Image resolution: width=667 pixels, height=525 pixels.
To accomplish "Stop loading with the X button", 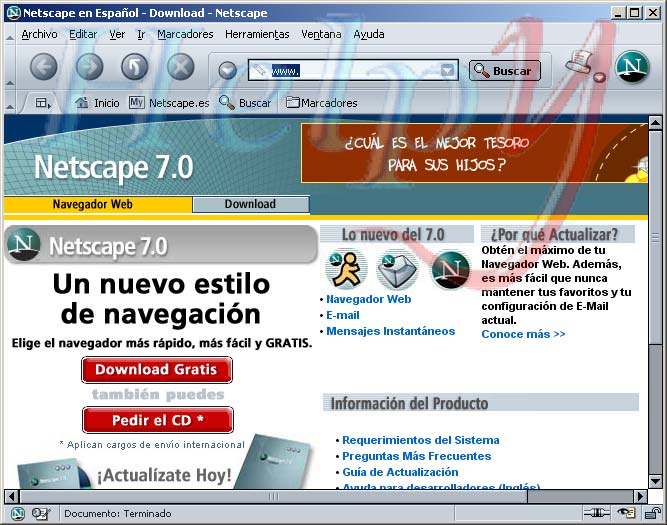I will (x=180, y=67).
